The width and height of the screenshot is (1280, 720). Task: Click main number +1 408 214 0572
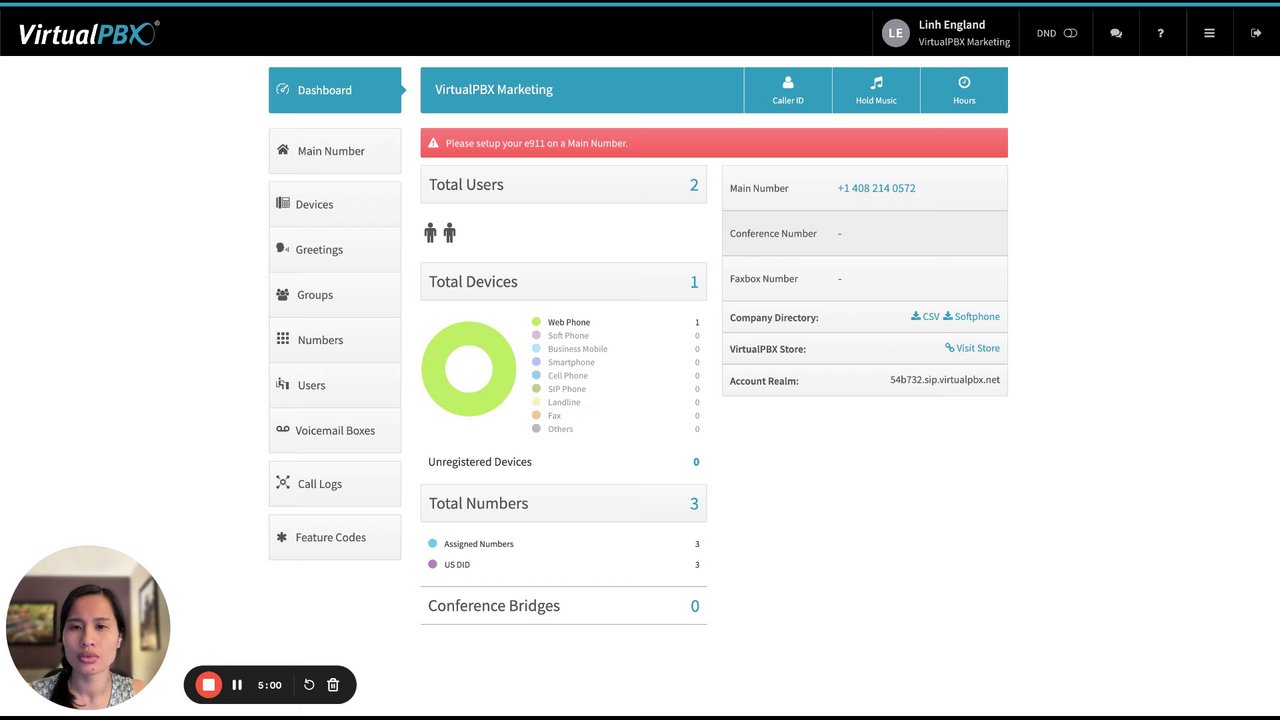[x=876, y=188]
